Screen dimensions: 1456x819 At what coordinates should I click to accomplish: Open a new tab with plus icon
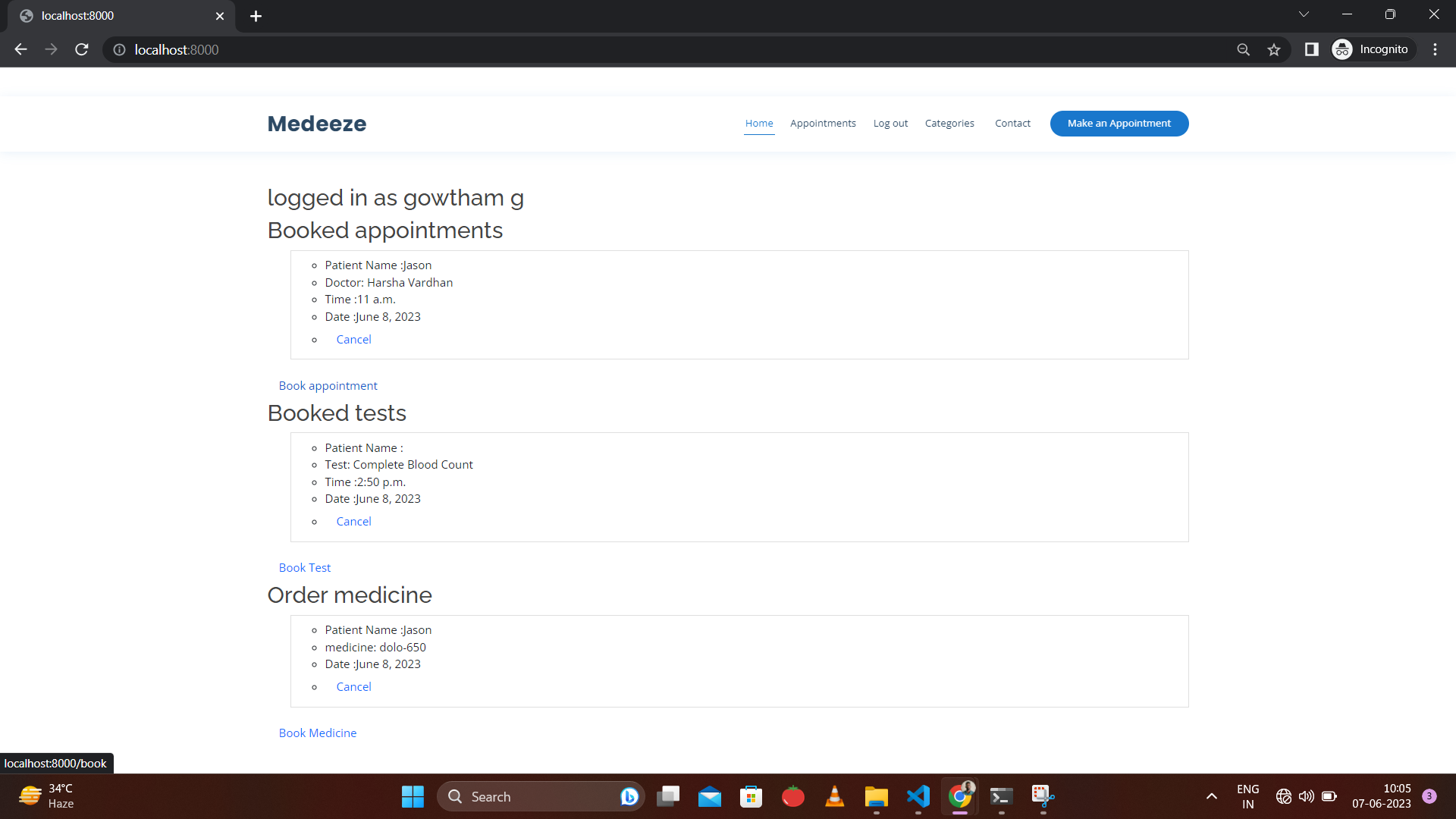[x=256, y=16]
